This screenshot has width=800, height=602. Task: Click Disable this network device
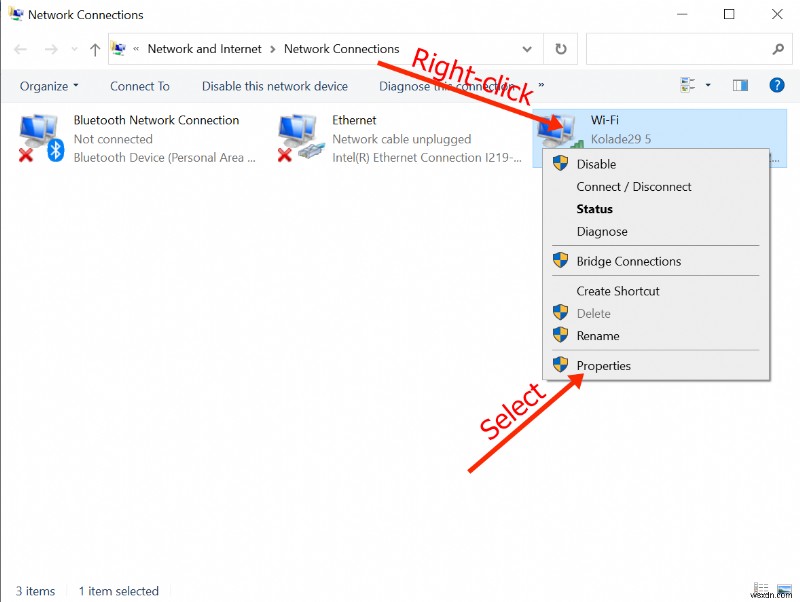pos(275,86)
